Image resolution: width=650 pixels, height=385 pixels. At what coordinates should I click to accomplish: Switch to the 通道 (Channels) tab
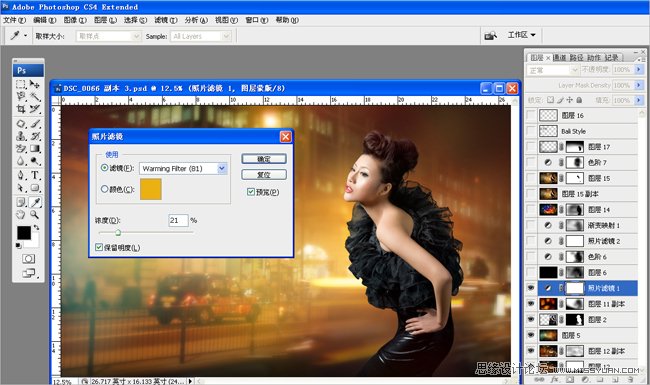pos(560,58)
